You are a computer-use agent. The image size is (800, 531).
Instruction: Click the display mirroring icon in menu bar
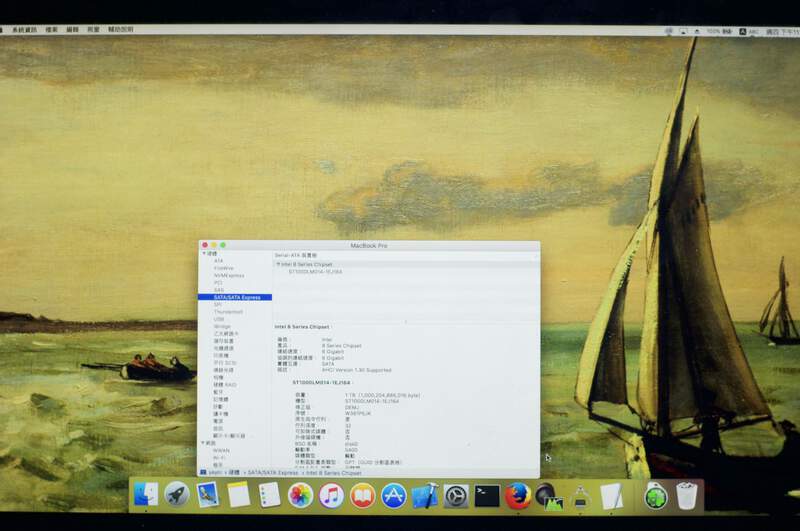pos(683,32)
